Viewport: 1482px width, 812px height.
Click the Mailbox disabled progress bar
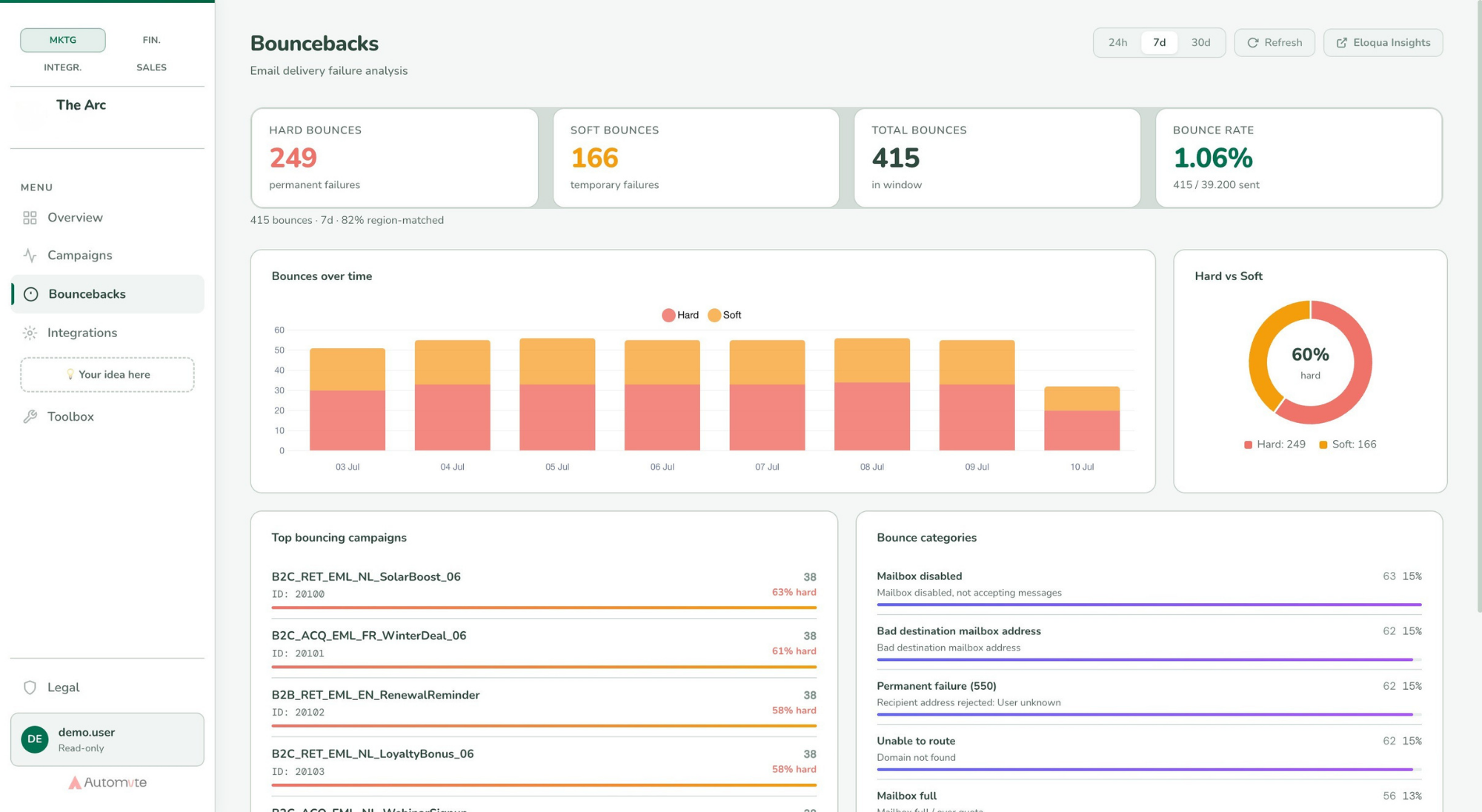[1149, 605]
